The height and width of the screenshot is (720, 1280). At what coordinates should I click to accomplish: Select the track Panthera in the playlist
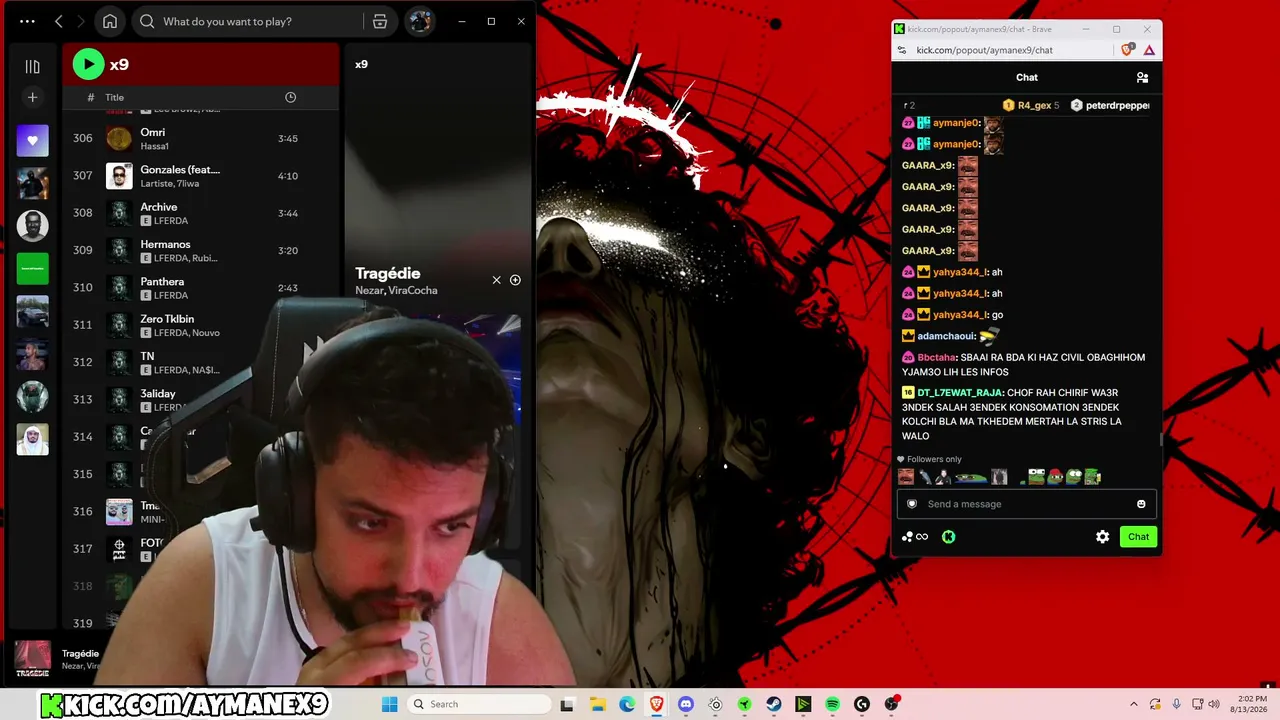(x=200, y=288)
